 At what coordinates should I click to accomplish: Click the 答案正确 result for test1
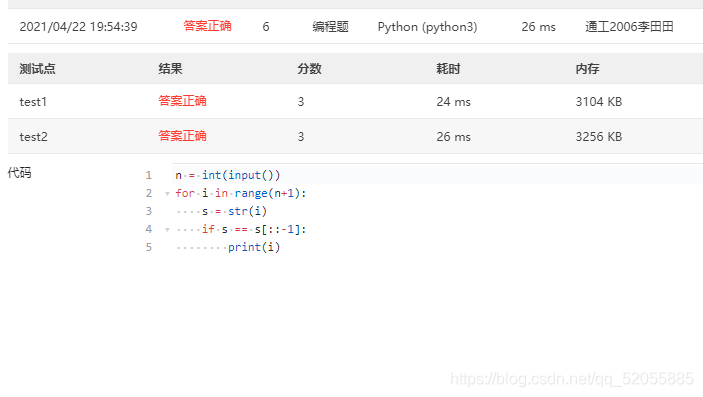coord(182,101)
